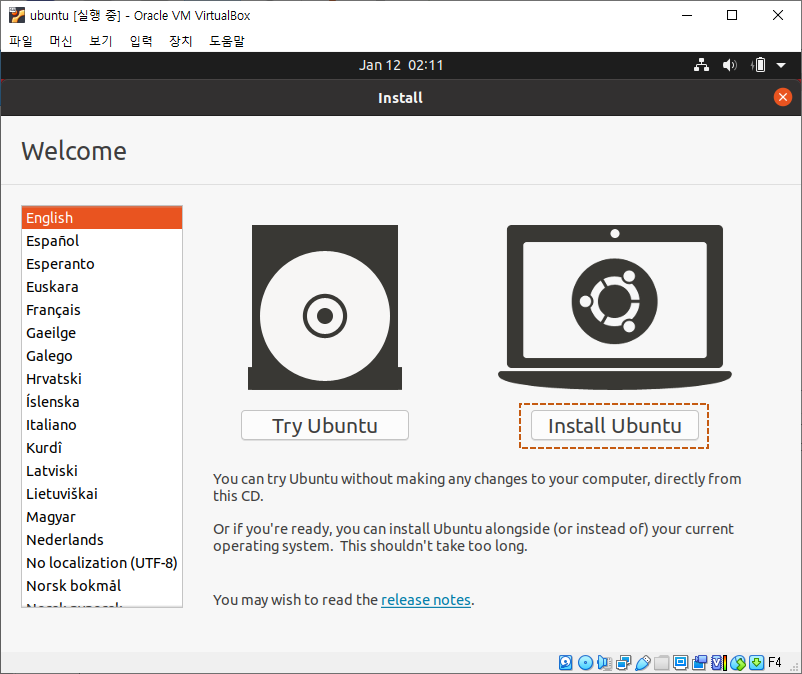802x674 pixels.
Task: Click the VirtualBox hard disk activity icon
Action: point(566,663)
